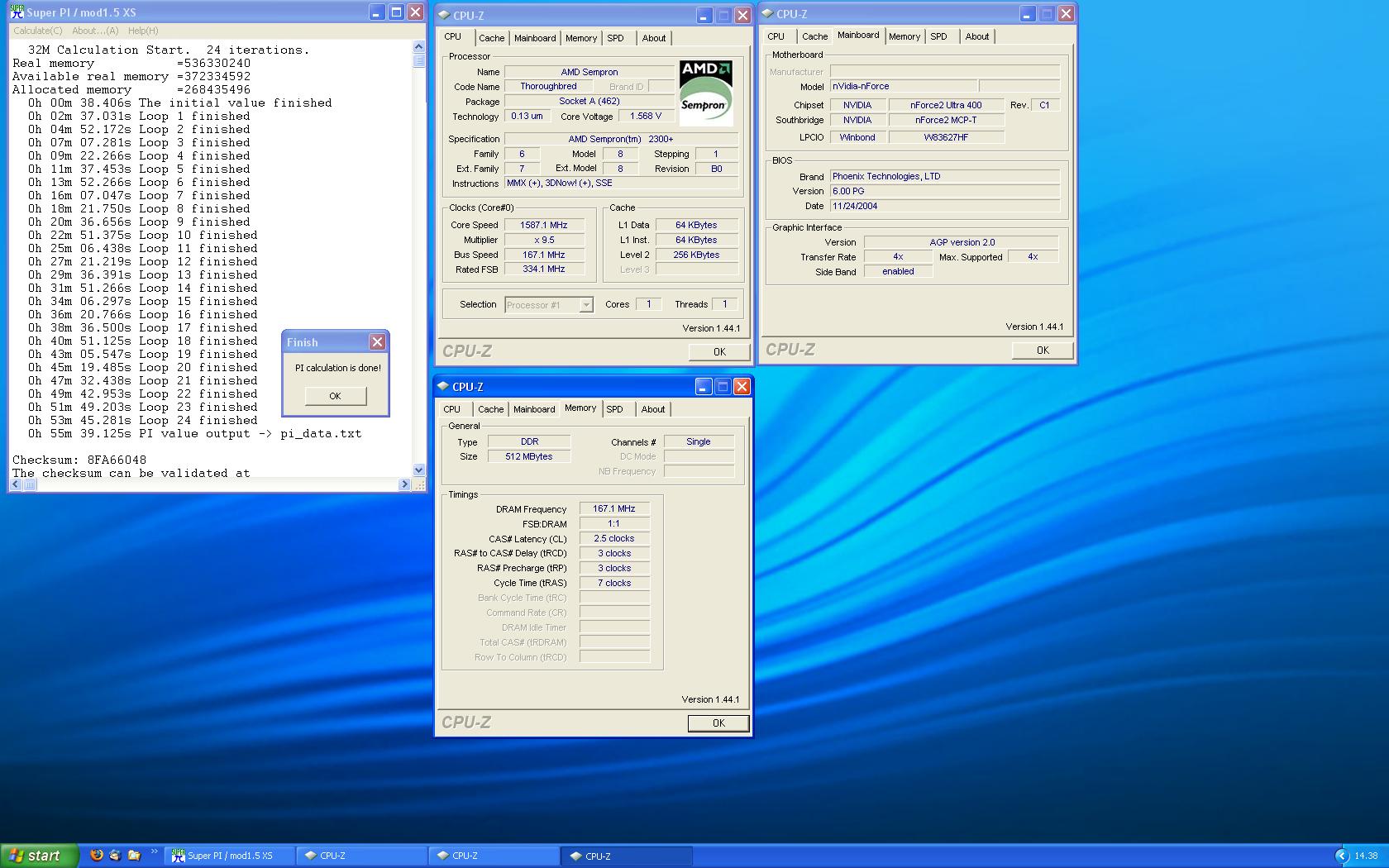
Task: Open About tab in processor CPU-Z window
Action: [654, 38]
